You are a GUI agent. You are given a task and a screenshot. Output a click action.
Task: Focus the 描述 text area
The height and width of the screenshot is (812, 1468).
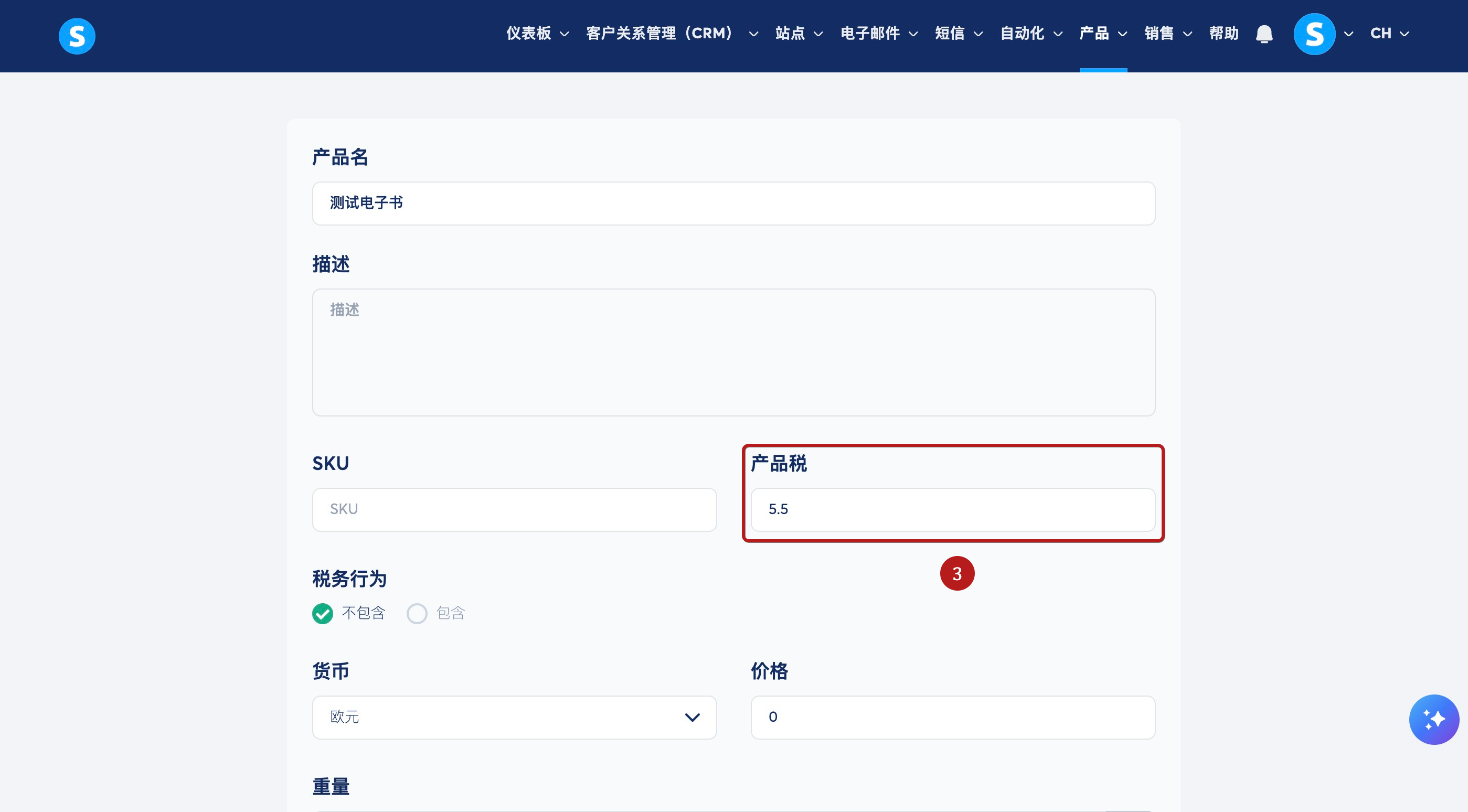733,352
